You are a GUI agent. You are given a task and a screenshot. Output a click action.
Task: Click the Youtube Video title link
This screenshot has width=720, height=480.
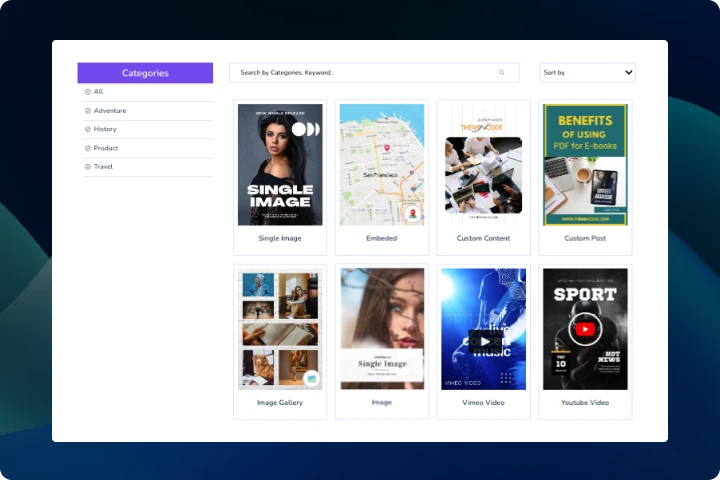pos(585,403)
